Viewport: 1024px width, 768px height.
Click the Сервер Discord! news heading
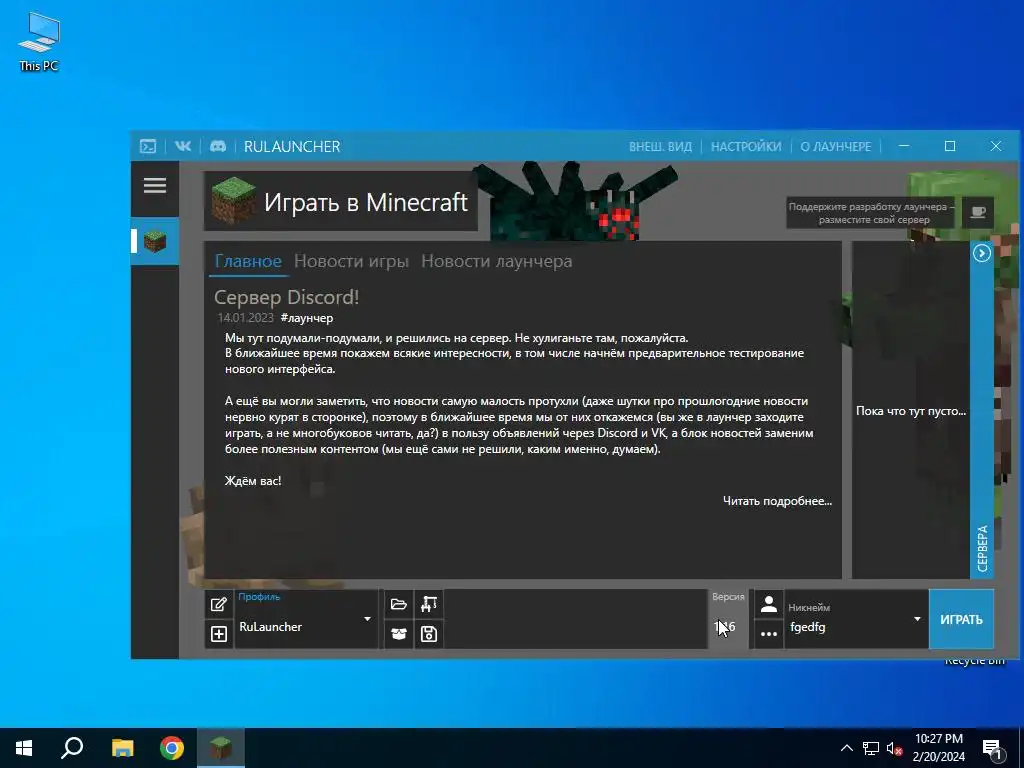coord(287,297)
